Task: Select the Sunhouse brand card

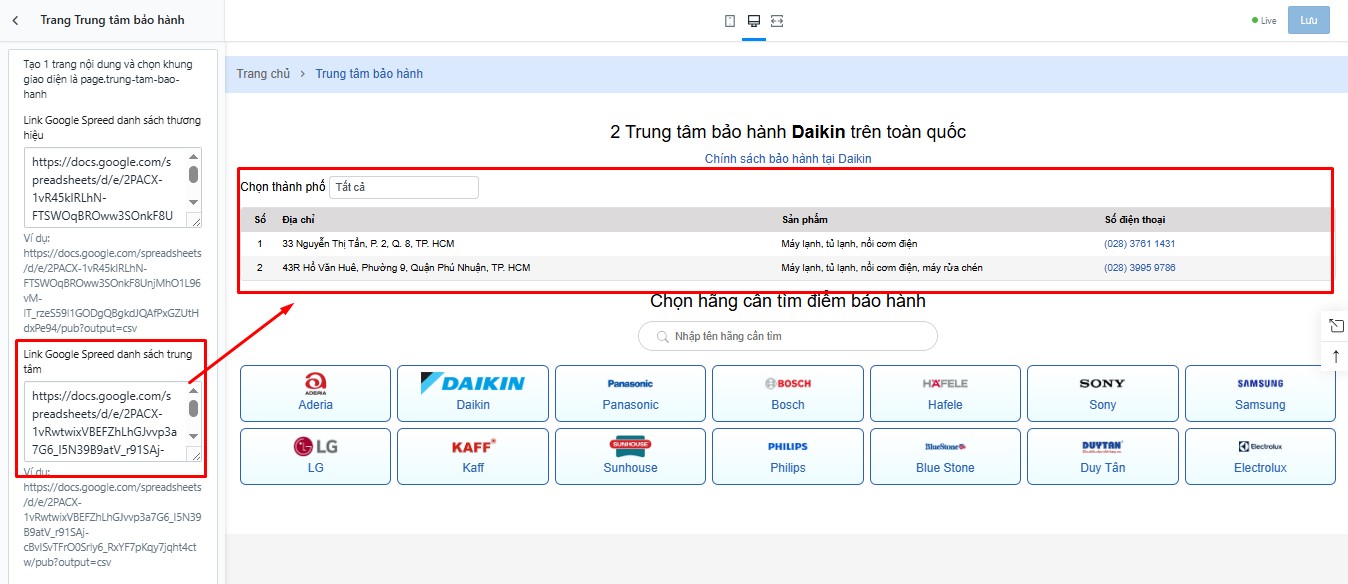Action: pyautogui.click(x=630, y=456)
